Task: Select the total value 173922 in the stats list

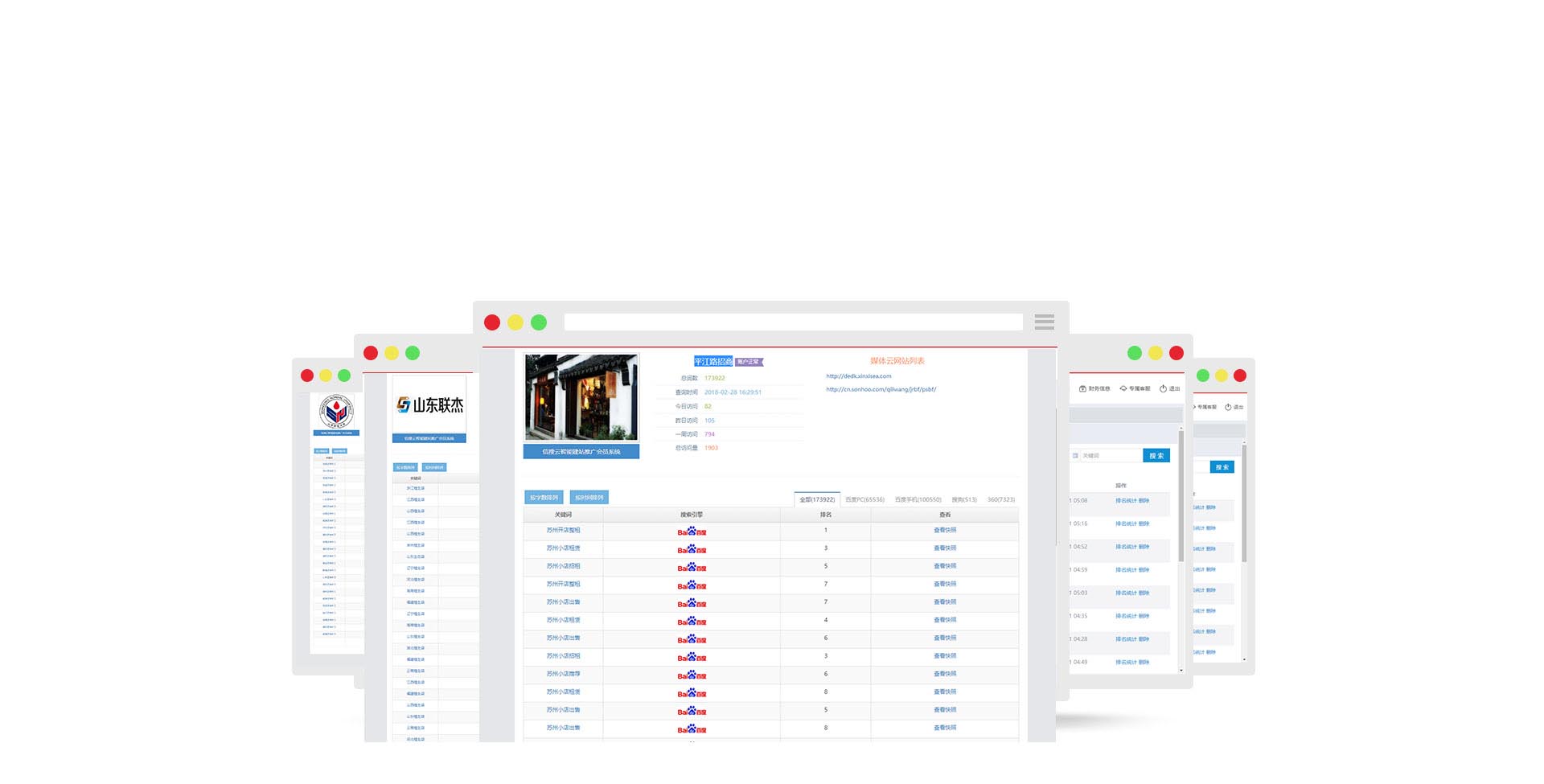Action: click(715, 378)
